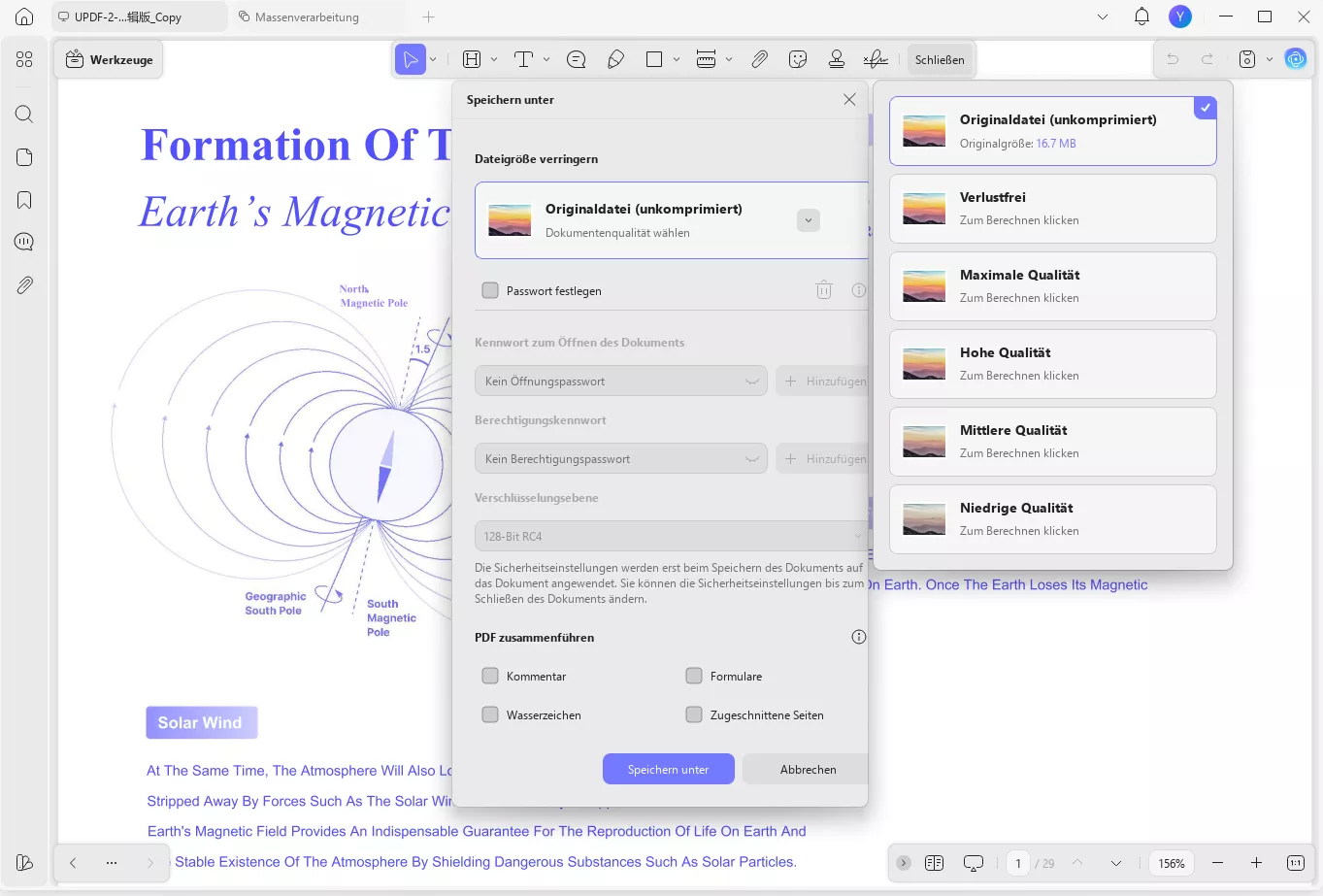This screenshot has width=1323, height=896.
Task: Select the pencil drawing tool
Action: [x=615, y=59]
